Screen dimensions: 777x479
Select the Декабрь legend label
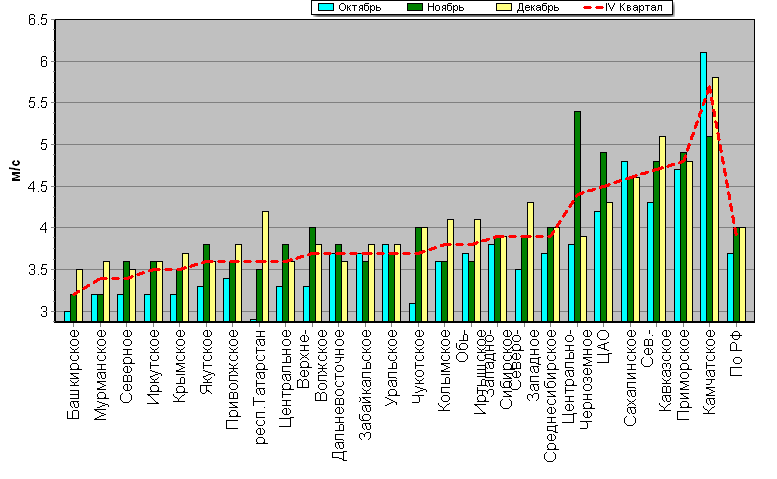click(537, 7)
